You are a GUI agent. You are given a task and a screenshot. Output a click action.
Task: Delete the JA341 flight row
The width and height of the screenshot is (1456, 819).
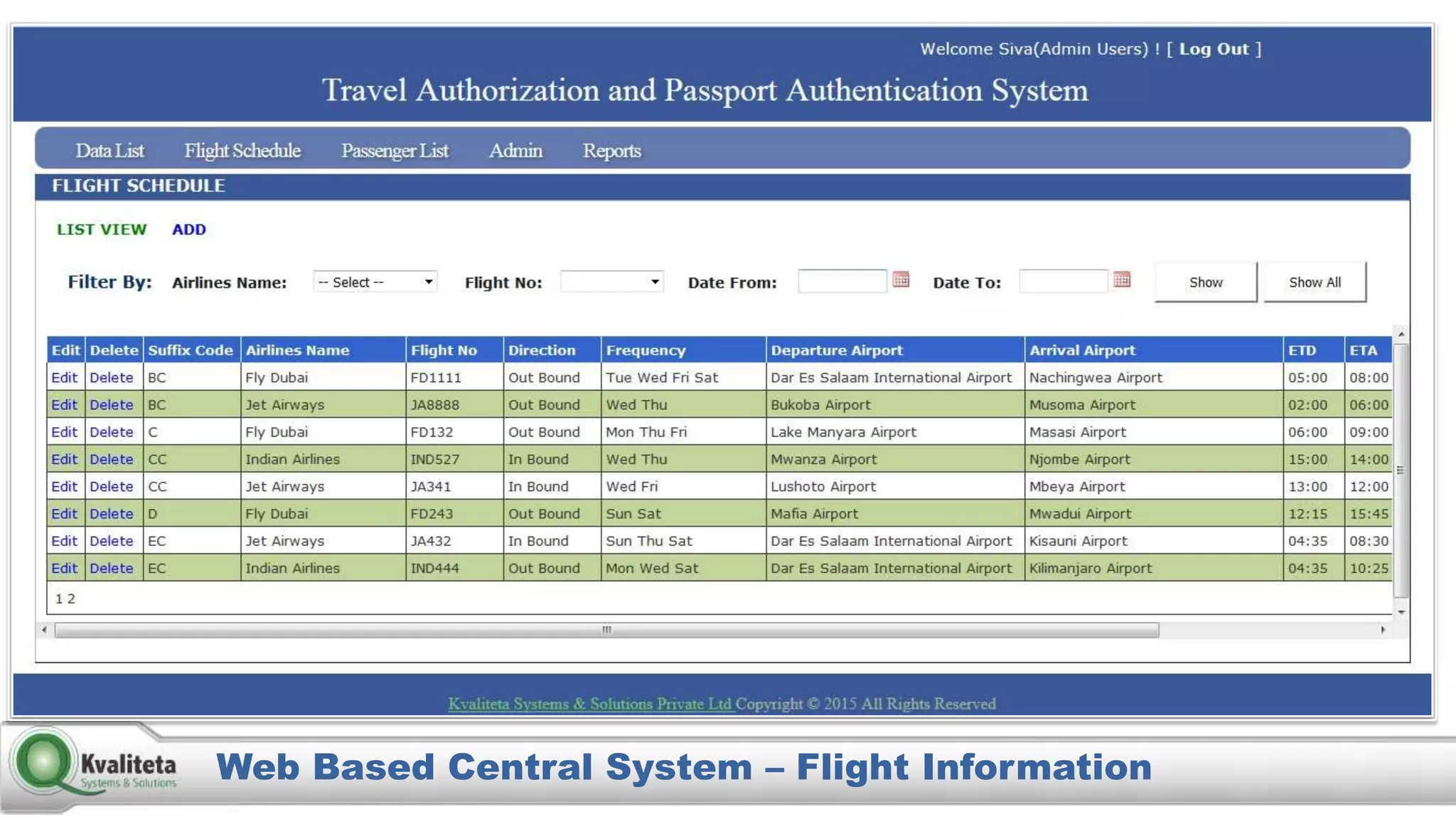point(112,486)
